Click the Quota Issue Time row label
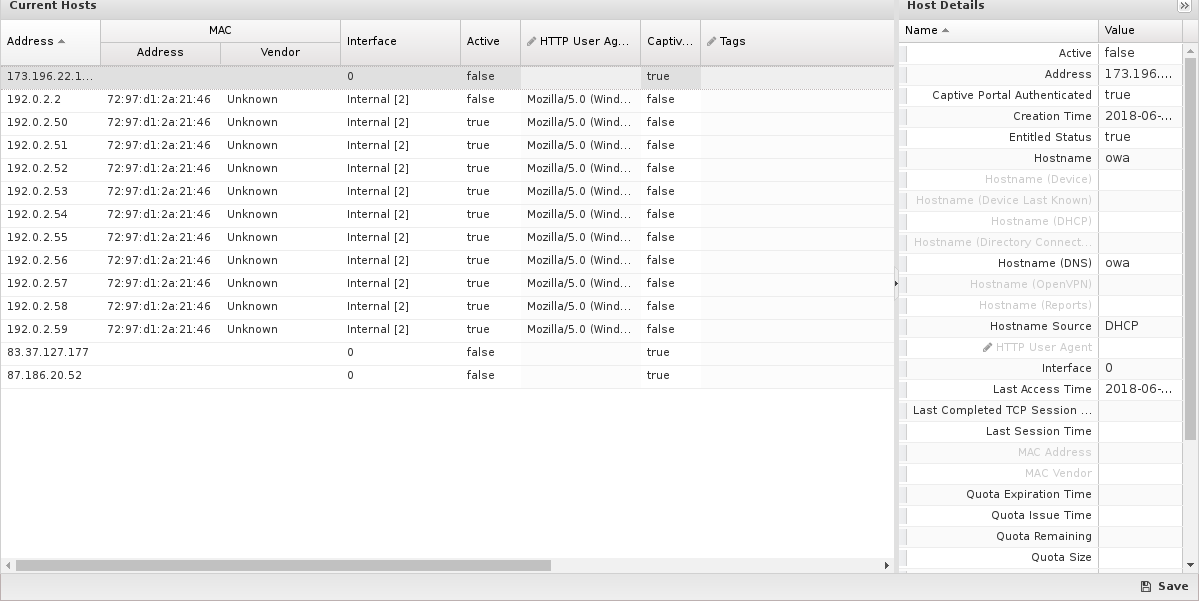This screenshot has height=601, width=1199. [1041, 515]
